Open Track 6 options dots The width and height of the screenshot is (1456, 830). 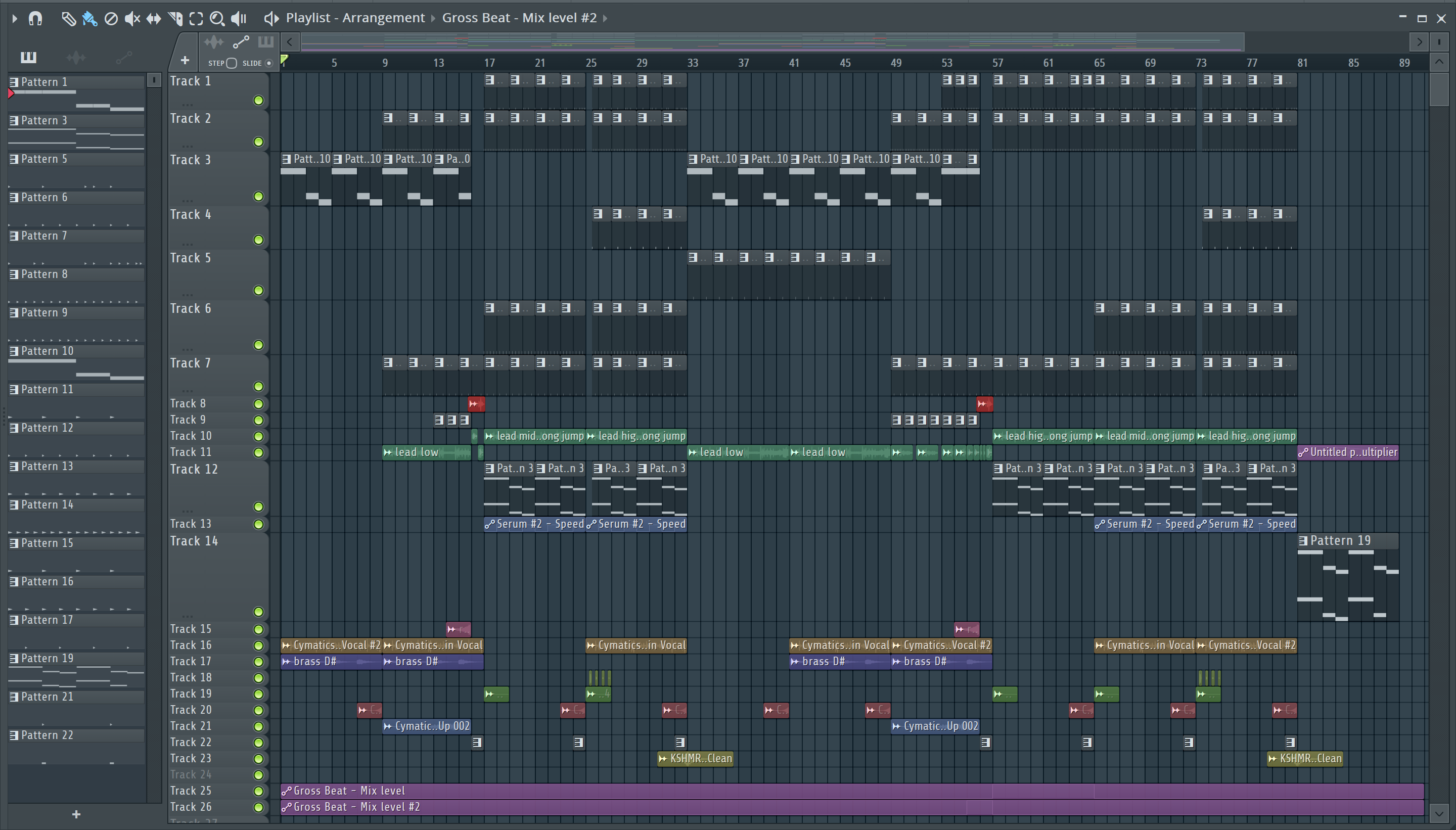(187, 349)
